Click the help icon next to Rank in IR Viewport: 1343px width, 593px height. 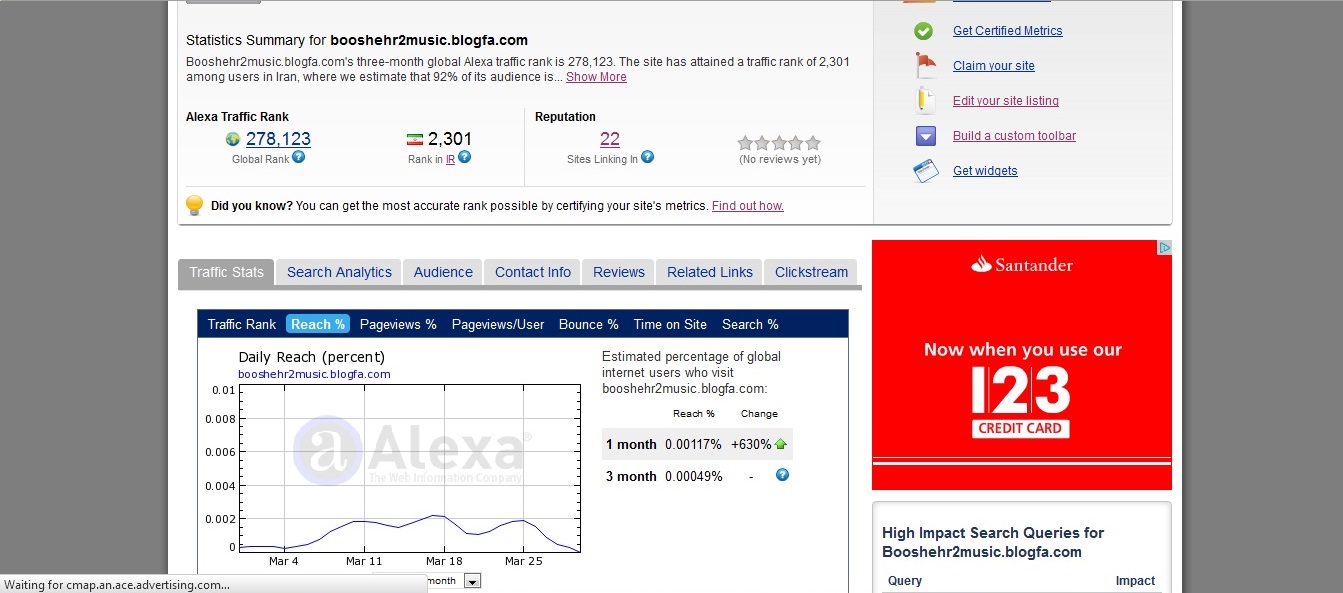(464, 157)
